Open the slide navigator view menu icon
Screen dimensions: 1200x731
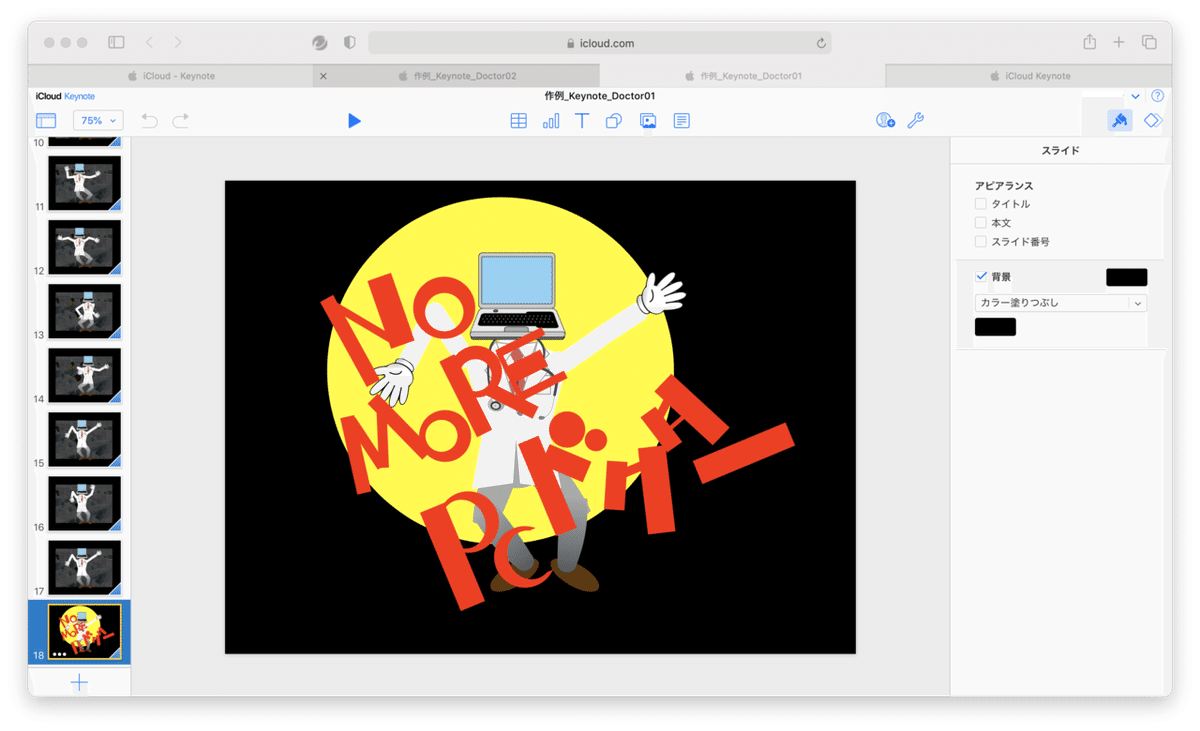[x=46, y=120]
